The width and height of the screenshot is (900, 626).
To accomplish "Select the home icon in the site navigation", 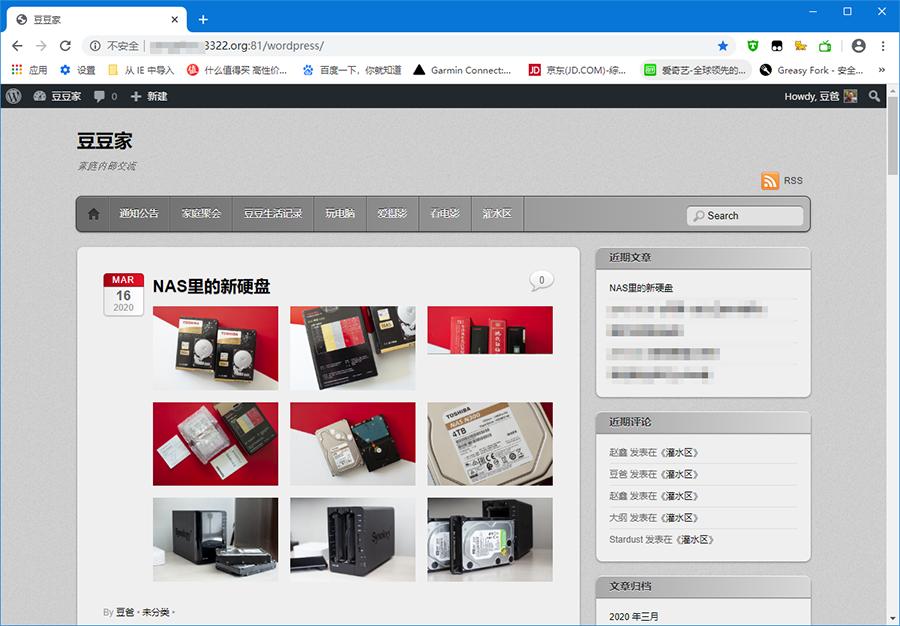I will (94, 213).
